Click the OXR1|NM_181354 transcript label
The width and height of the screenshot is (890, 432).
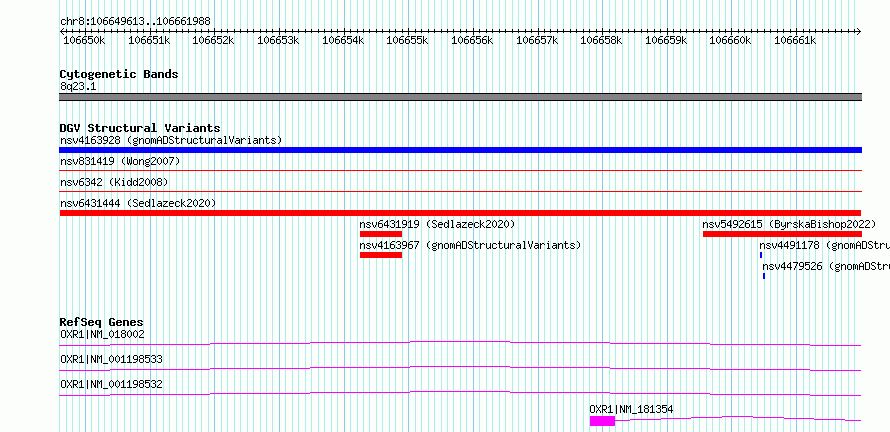(x=632, y=409)
